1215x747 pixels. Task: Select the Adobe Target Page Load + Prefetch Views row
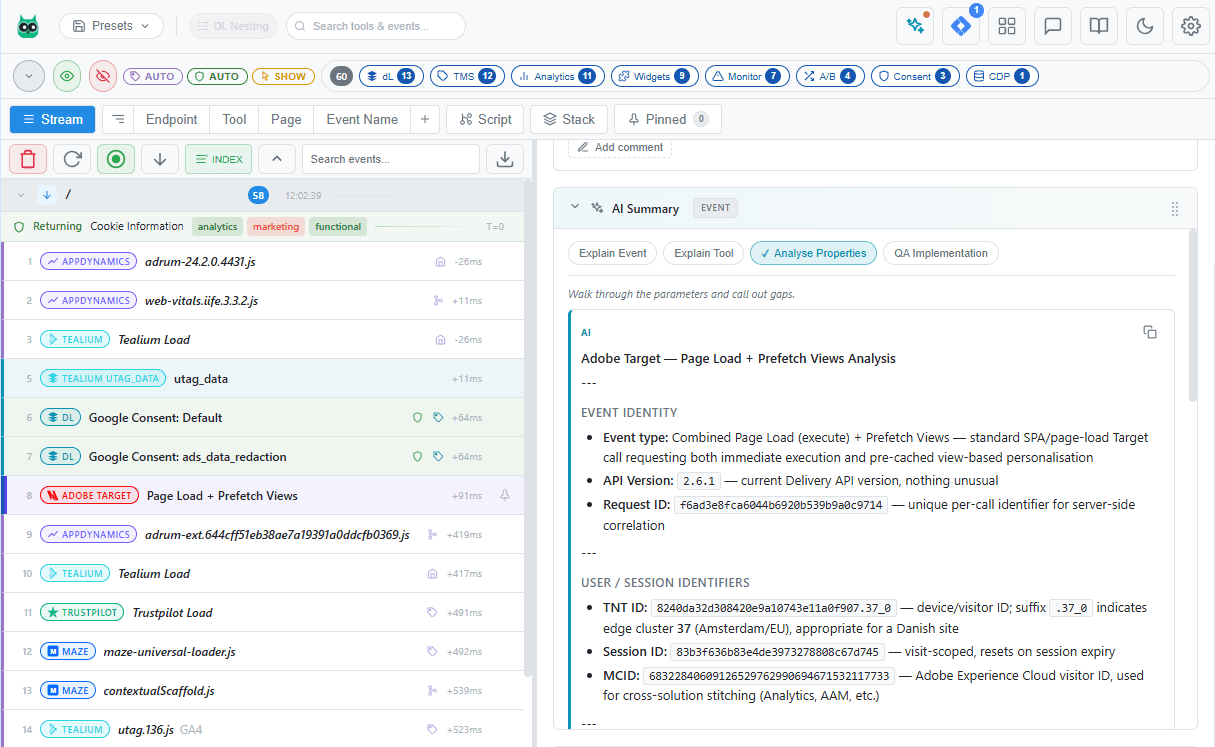tap(262, 495)
